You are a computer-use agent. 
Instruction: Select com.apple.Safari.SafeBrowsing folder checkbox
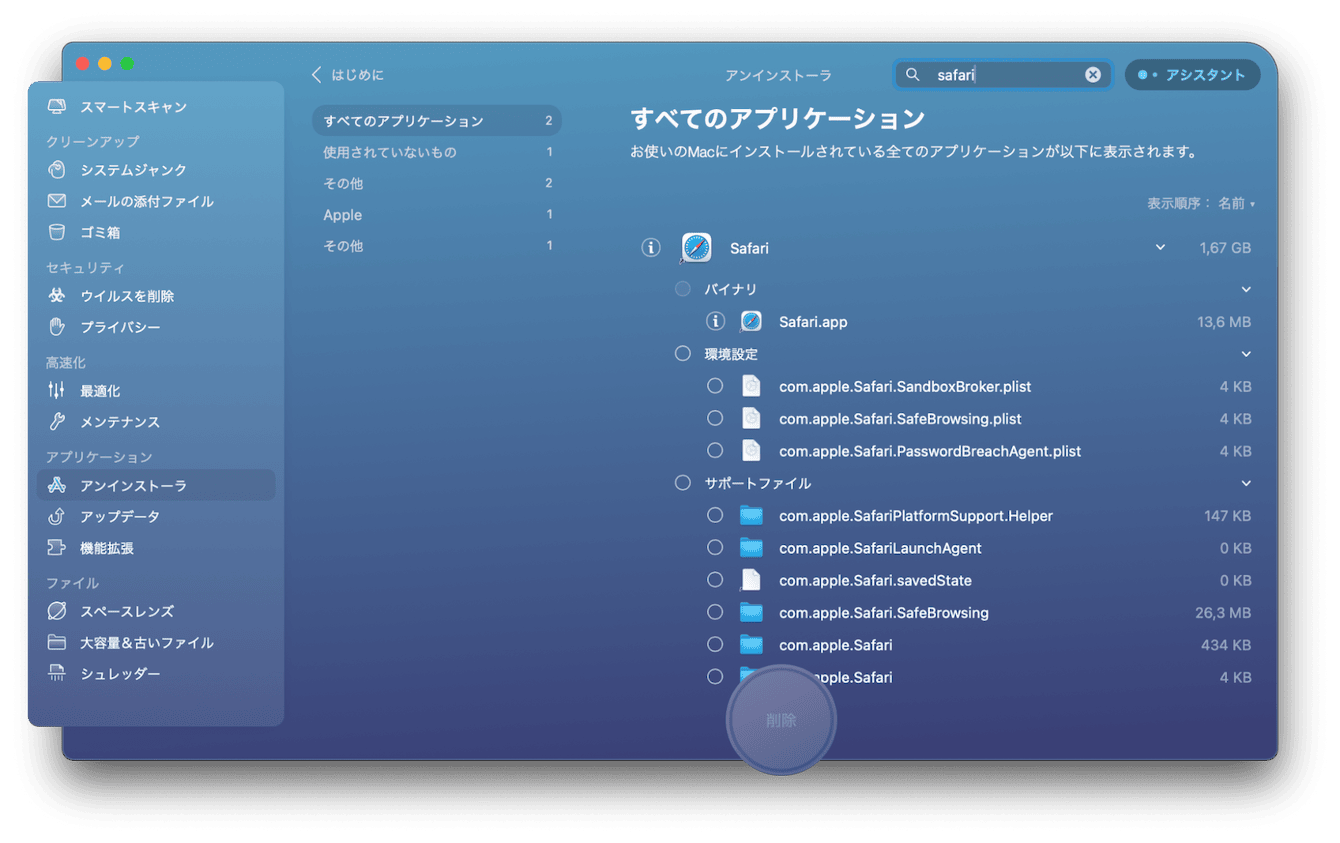click(715, 613)
